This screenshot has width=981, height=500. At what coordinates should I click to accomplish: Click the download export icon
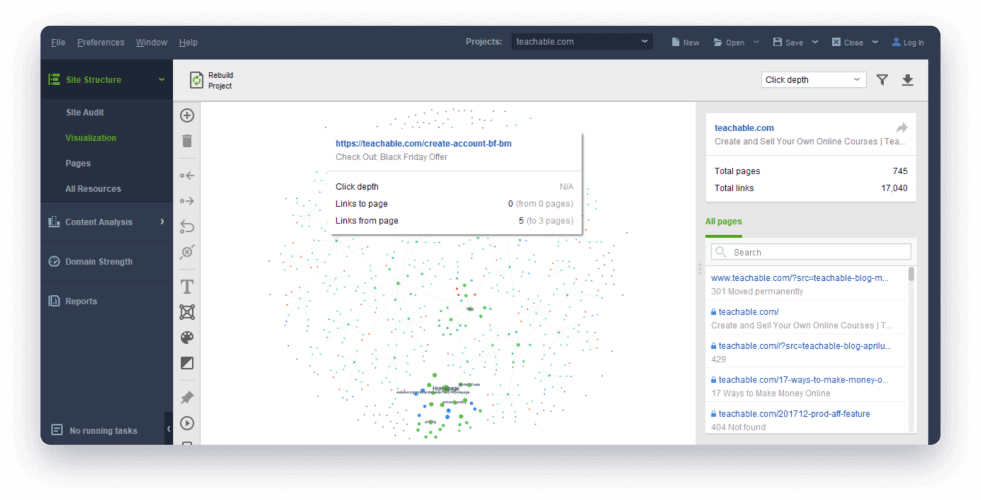(907, 80)
